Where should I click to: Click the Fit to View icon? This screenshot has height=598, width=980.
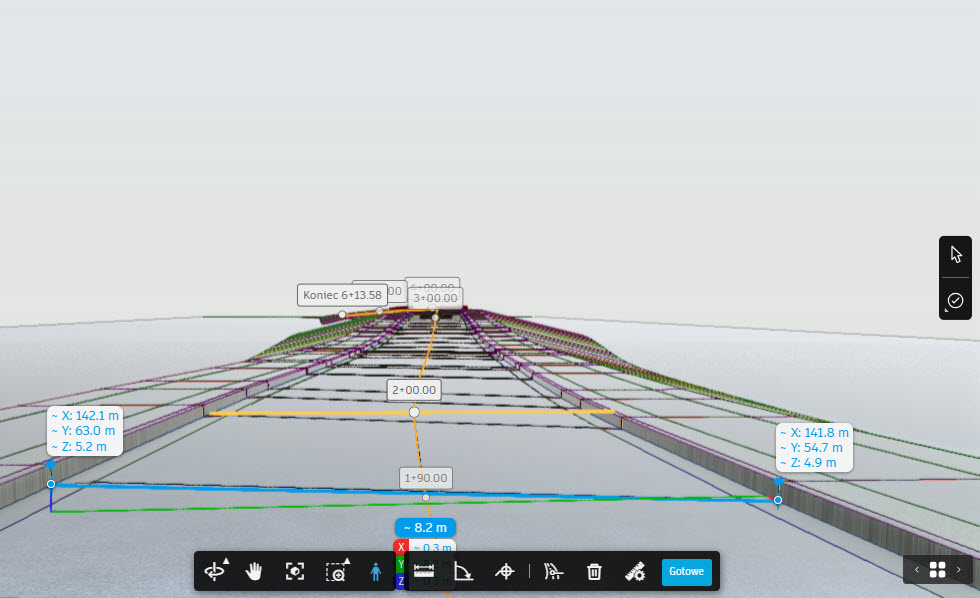(x=295, y=572)
